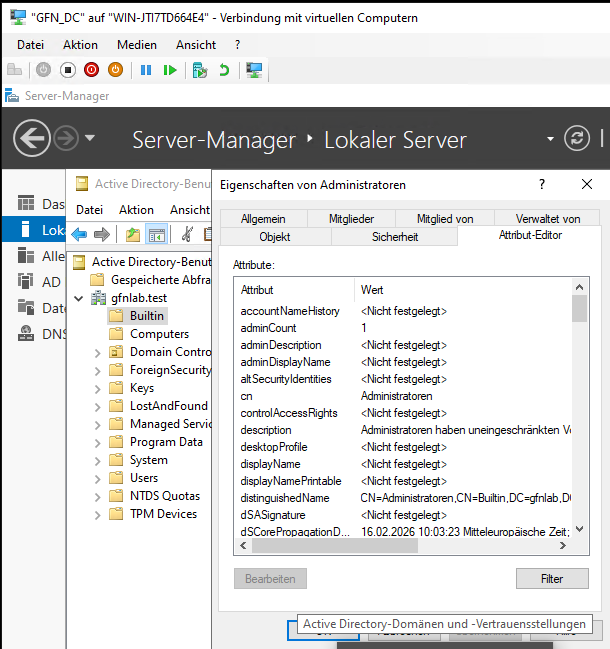Click the Filter button
Image resolution: width=610 pixels, height=649 pixels.
552,578
